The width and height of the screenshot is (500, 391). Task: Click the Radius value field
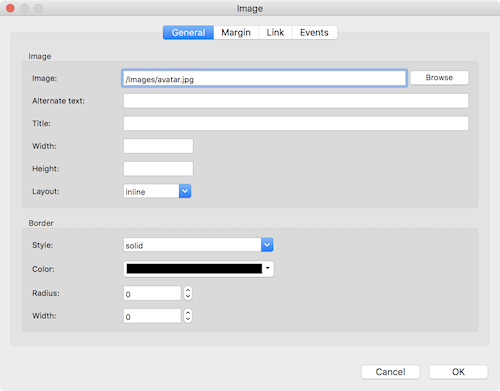(152, 293)
